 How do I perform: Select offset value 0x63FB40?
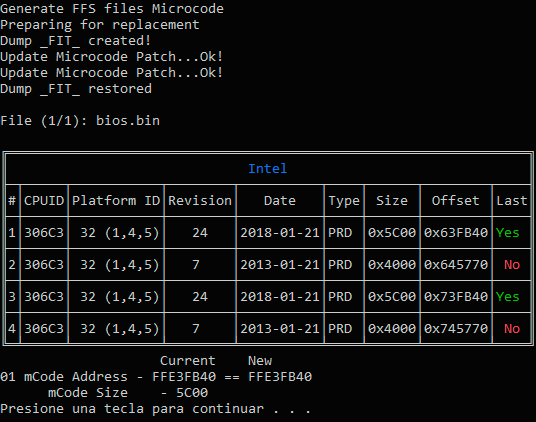(x=456, y=233)
